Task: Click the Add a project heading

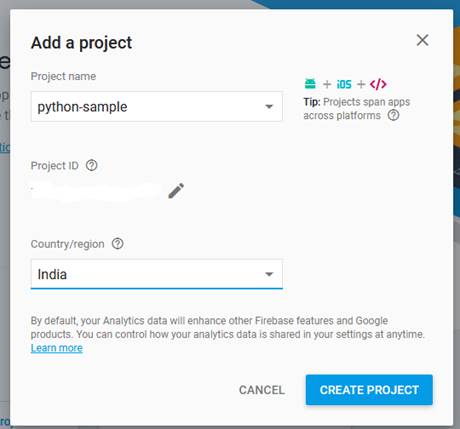Action: click(81, 43)
